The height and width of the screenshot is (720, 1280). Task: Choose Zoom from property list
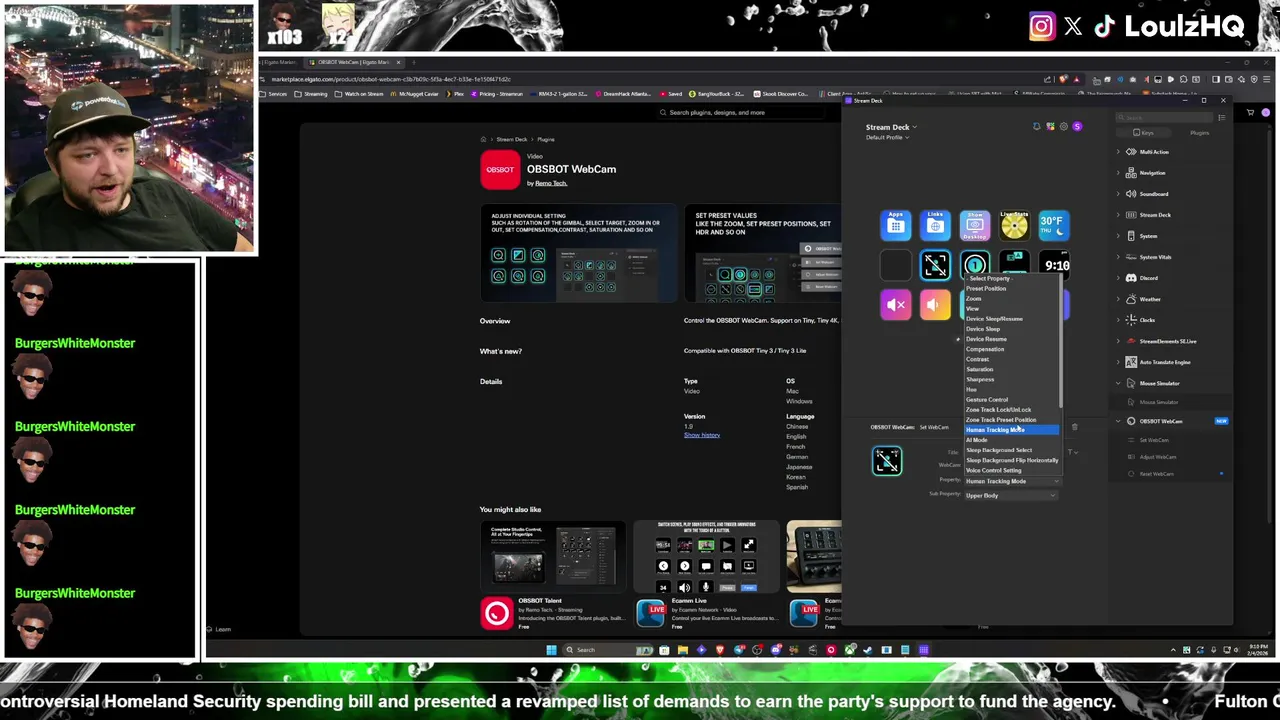click(x=1011, y=299)
